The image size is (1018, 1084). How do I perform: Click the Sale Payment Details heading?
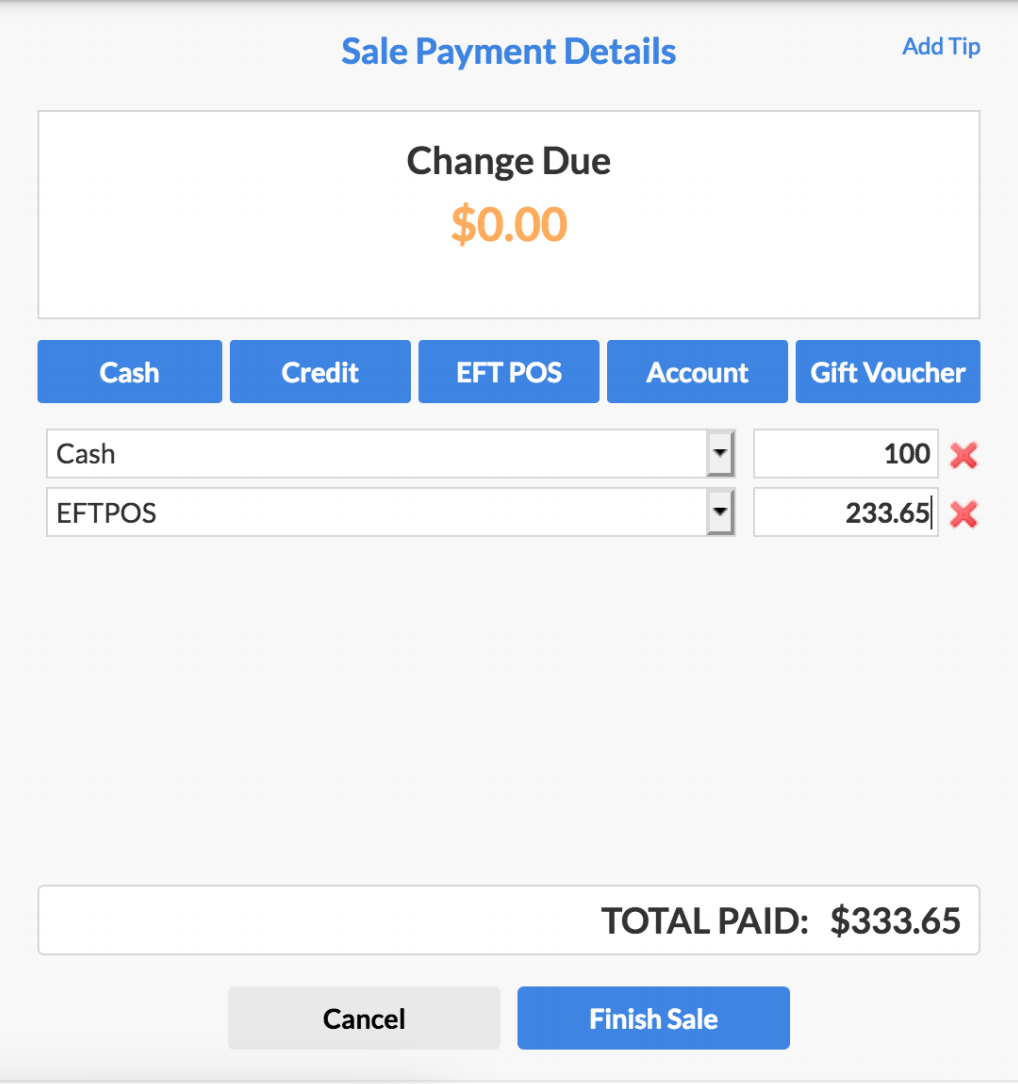click(x=508, y=51)
